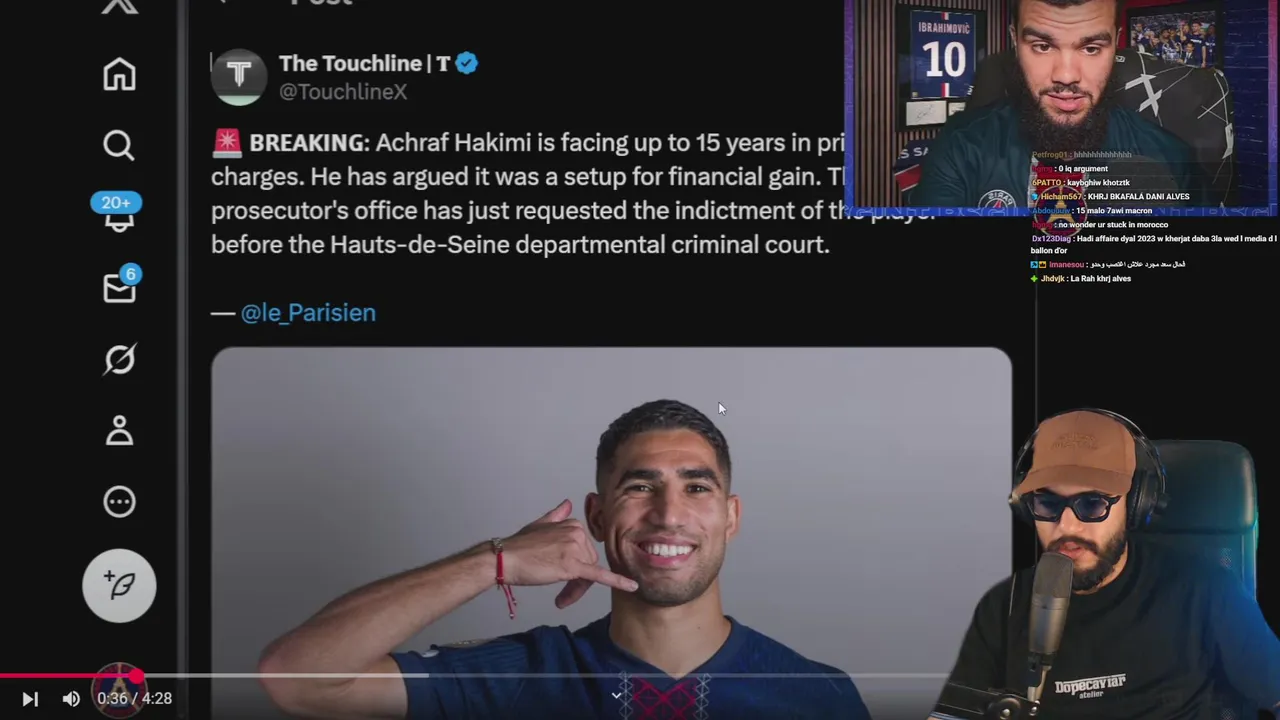Open the @le_Parisien mention link

point(308,313)
